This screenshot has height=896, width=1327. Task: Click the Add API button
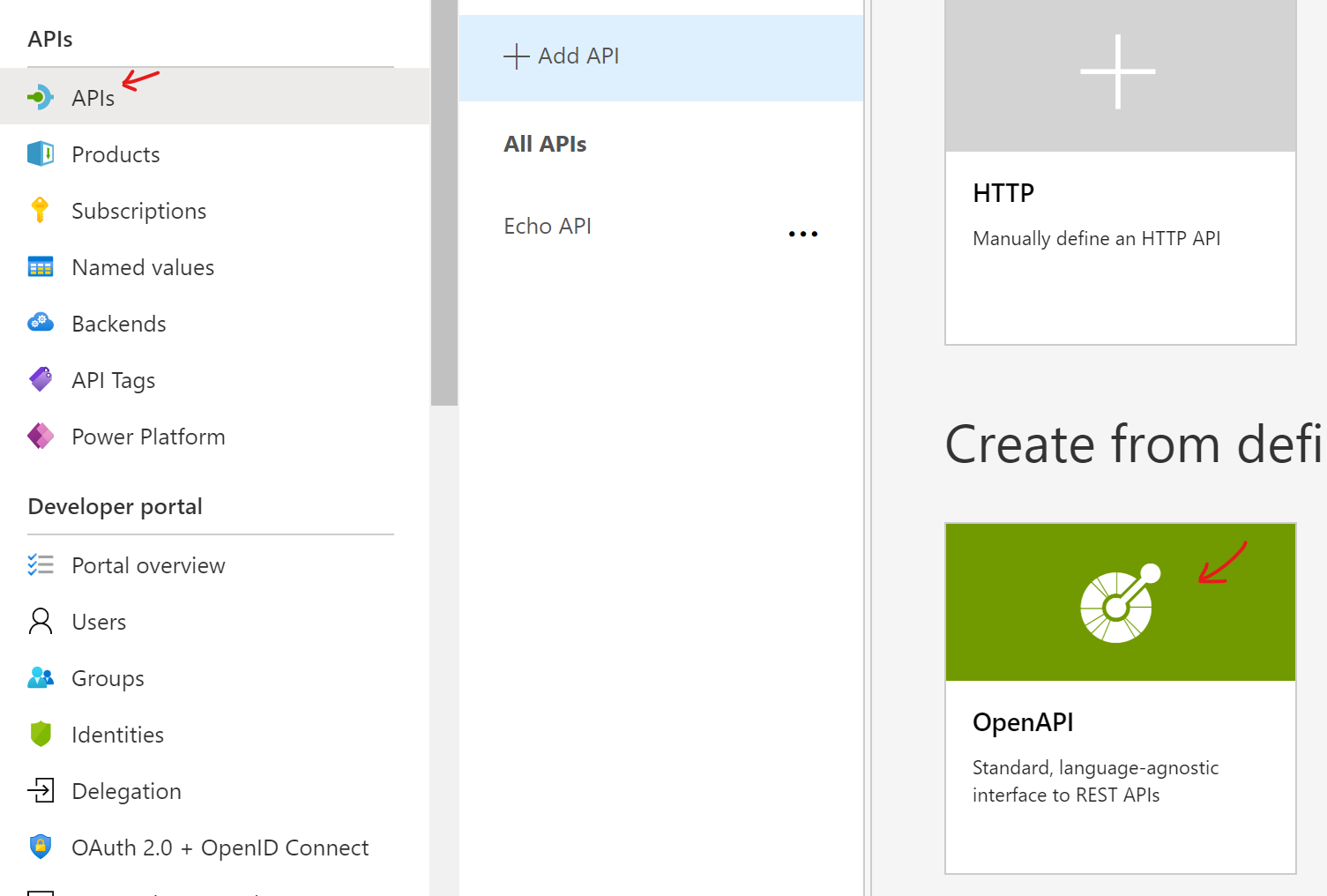click(661, 57)
